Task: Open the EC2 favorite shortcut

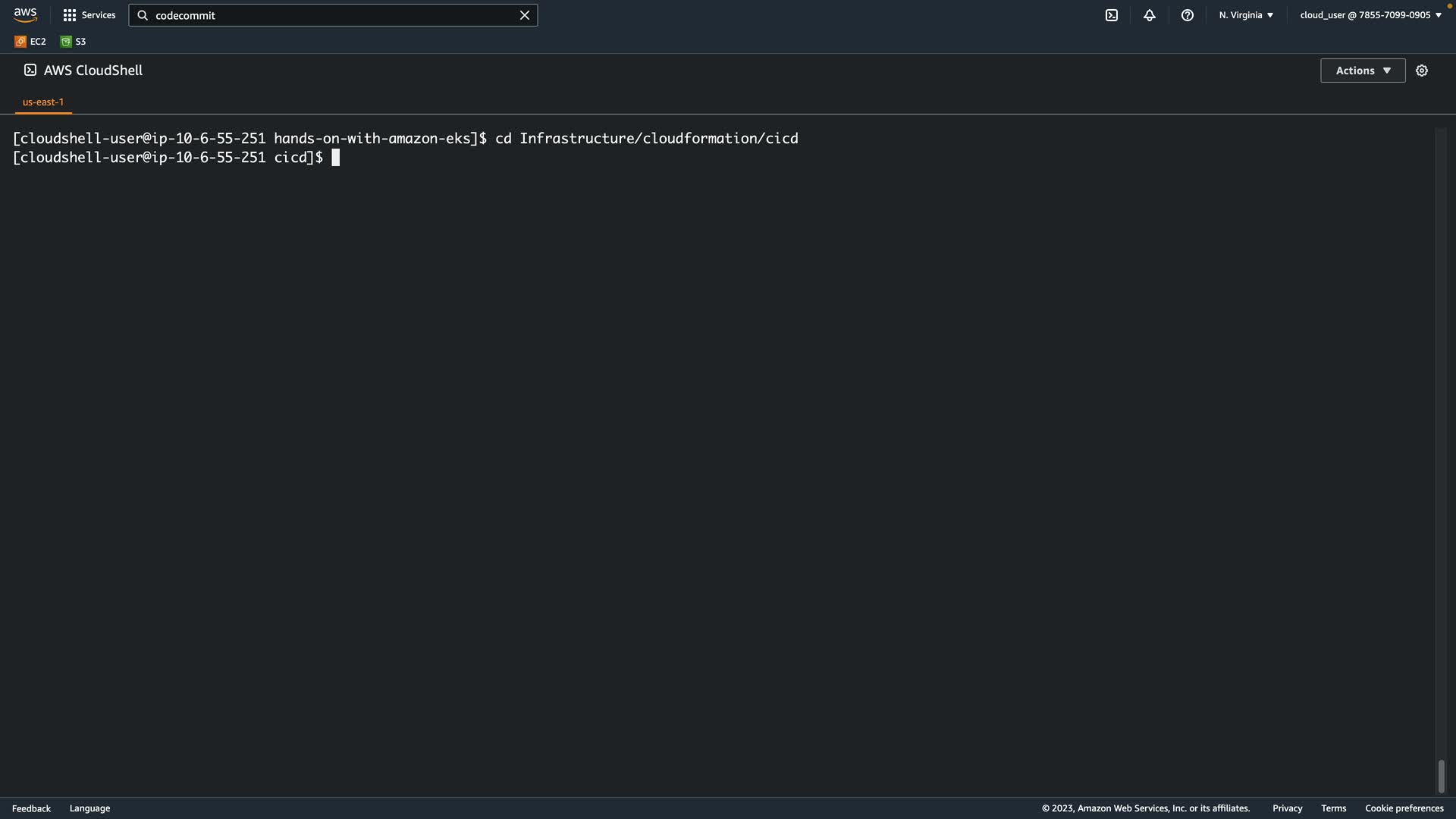Action: (30, 42)
